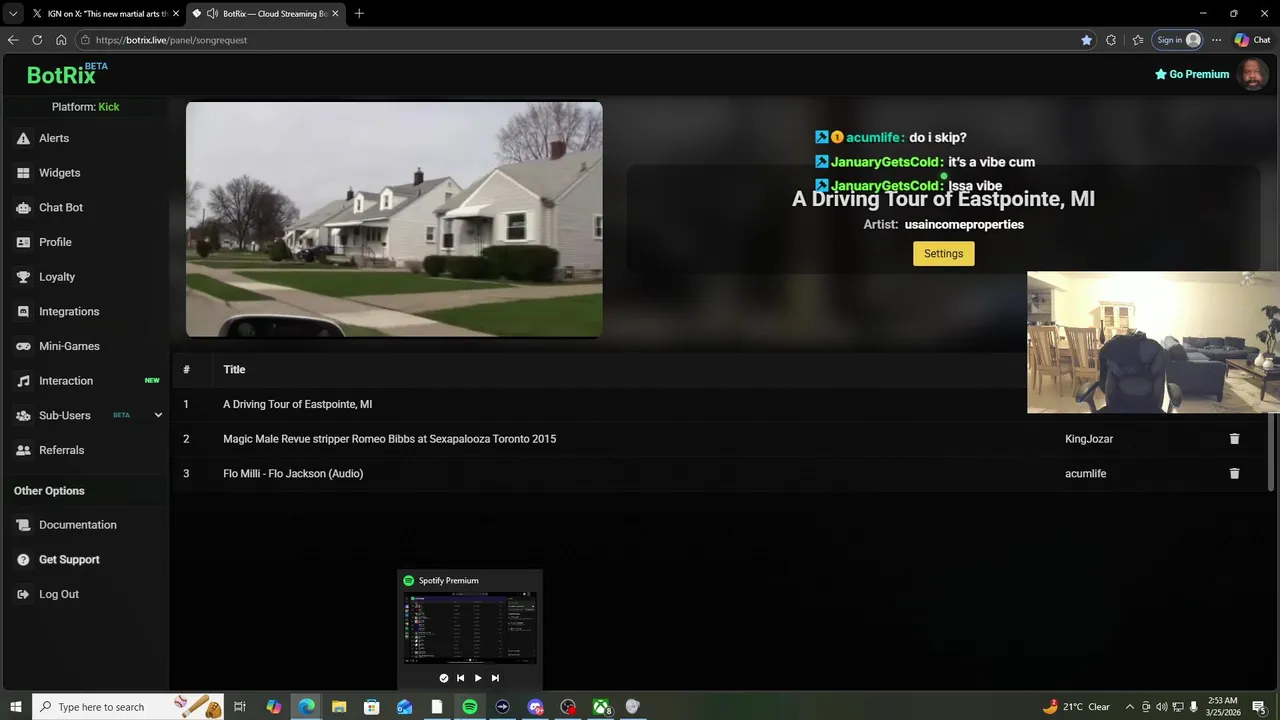This screenshot has height=720, width=1280.
Task: Click Go Premium in the header
Action: tap(1192, 74)
